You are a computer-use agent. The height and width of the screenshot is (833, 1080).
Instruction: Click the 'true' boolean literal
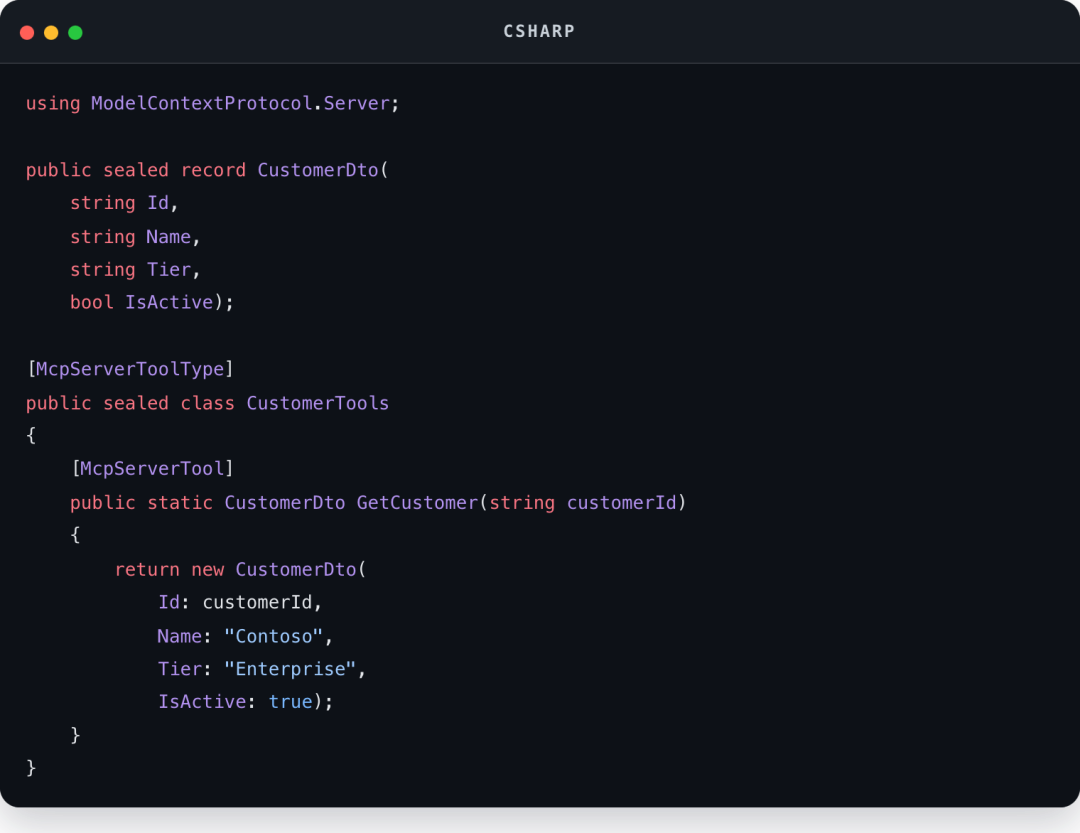coord(291,702)
